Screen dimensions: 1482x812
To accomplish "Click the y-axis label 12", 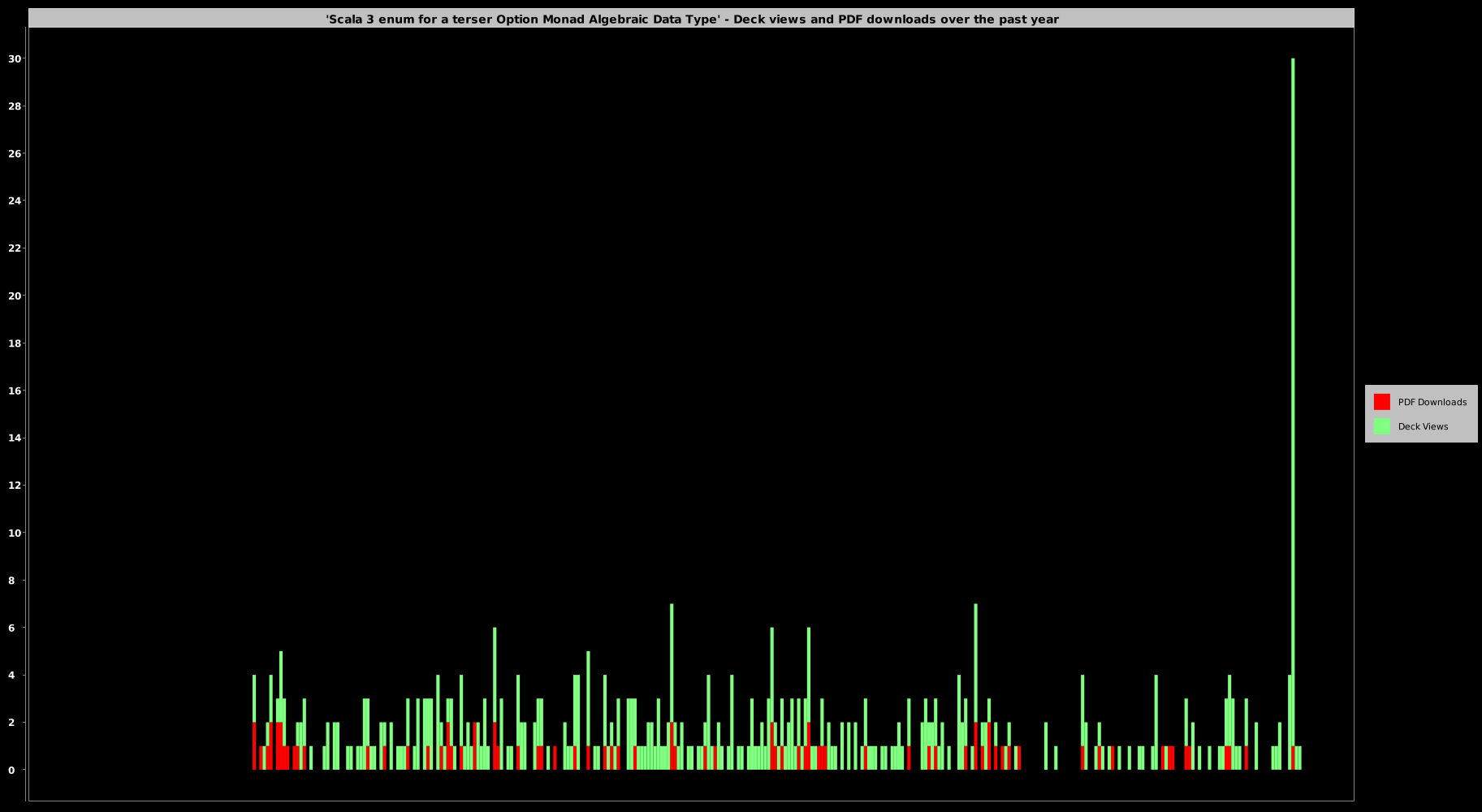I will tap(15, 486).
